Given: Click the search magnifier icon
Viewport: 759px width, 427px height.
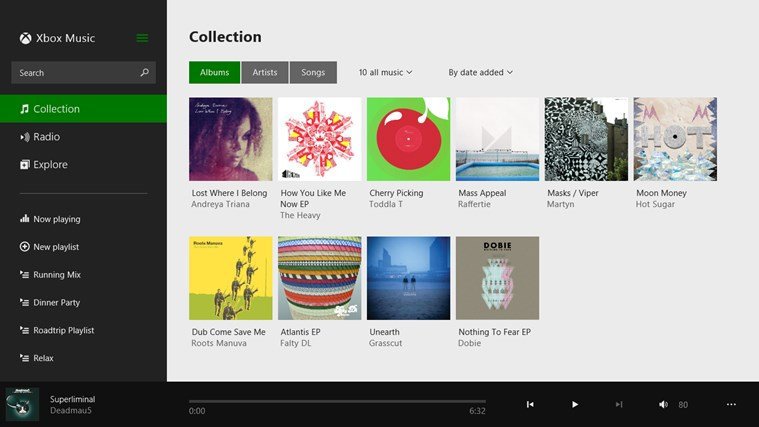Looking at the screenshot, I should tap(144, 73).
